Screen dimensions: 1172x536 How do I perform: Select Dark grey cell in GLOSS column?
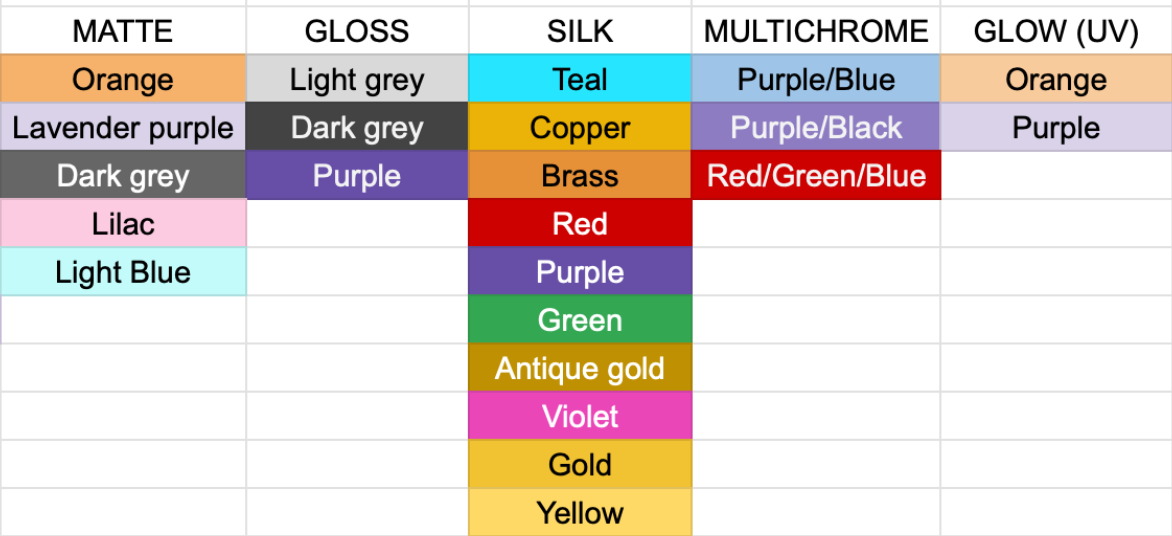357,128
